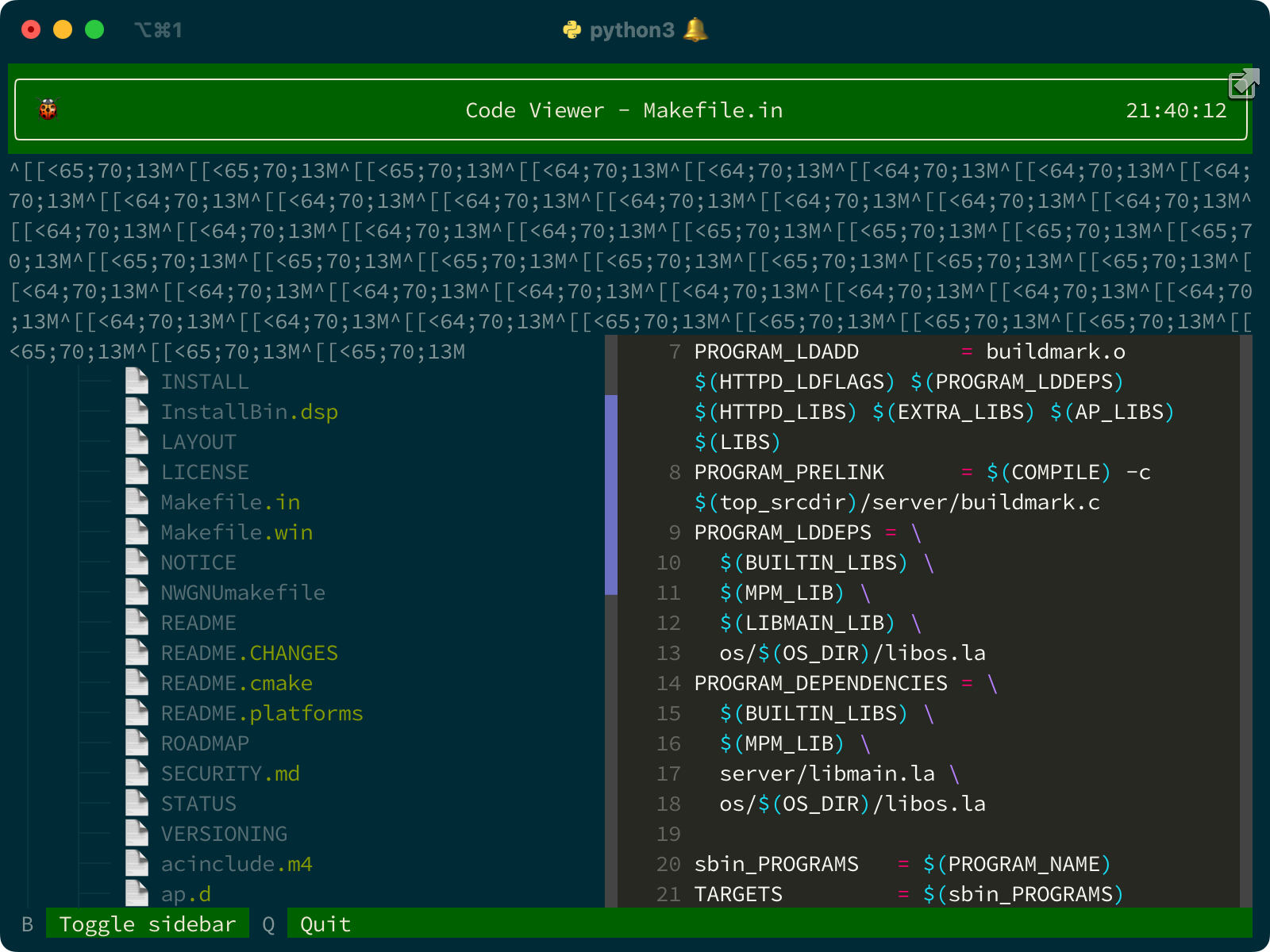
Task: Open README.CHANGES in the tree
Action: 249,653
